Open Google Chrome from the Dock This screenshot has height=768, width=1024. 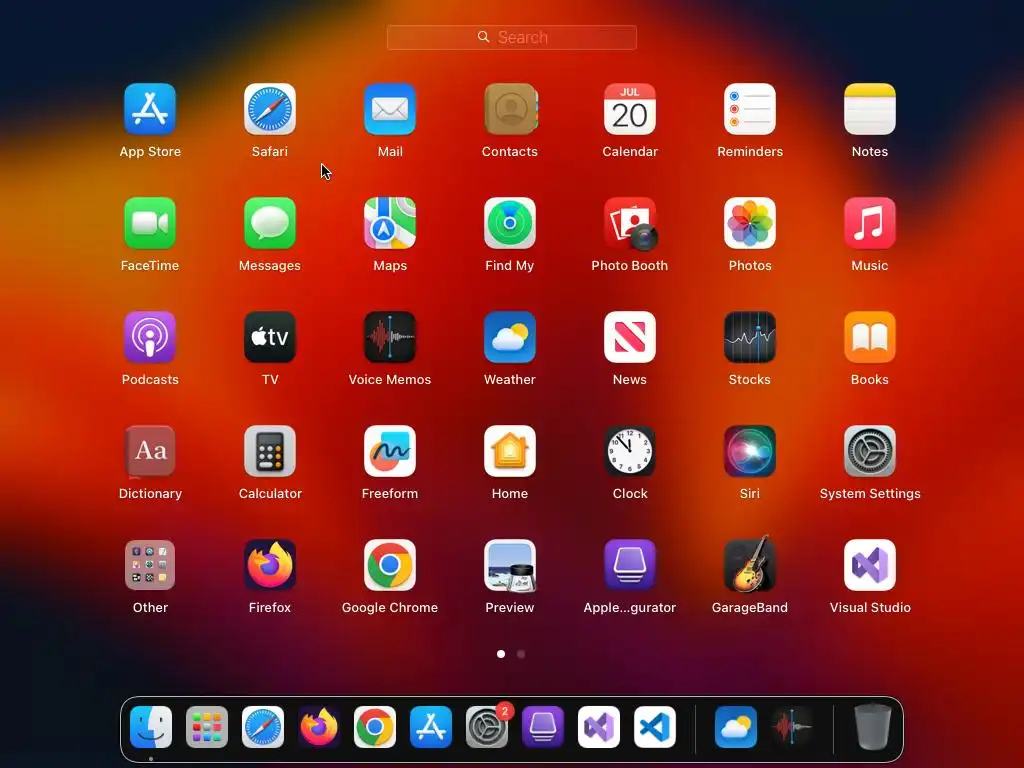click(x=375, y=727)
